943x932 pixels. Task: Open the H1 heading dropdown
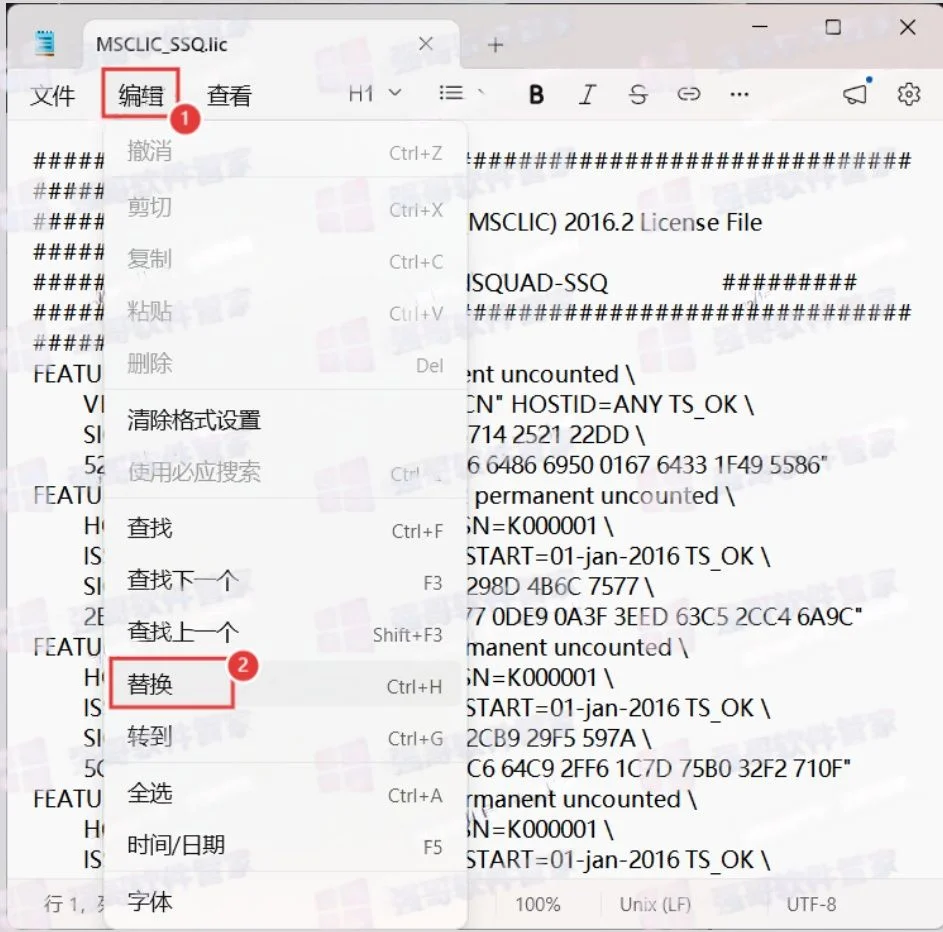click(374, 94)
